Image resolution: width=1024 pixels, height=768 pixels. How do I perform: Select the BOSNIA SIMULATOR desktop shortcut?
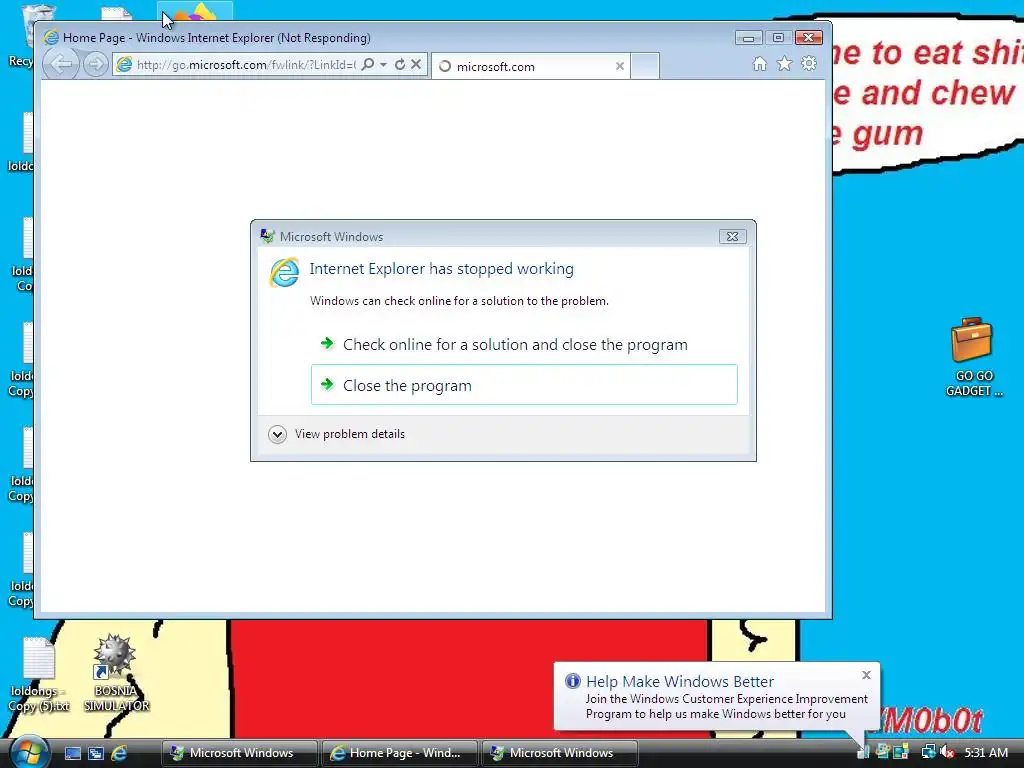[116, 673]
